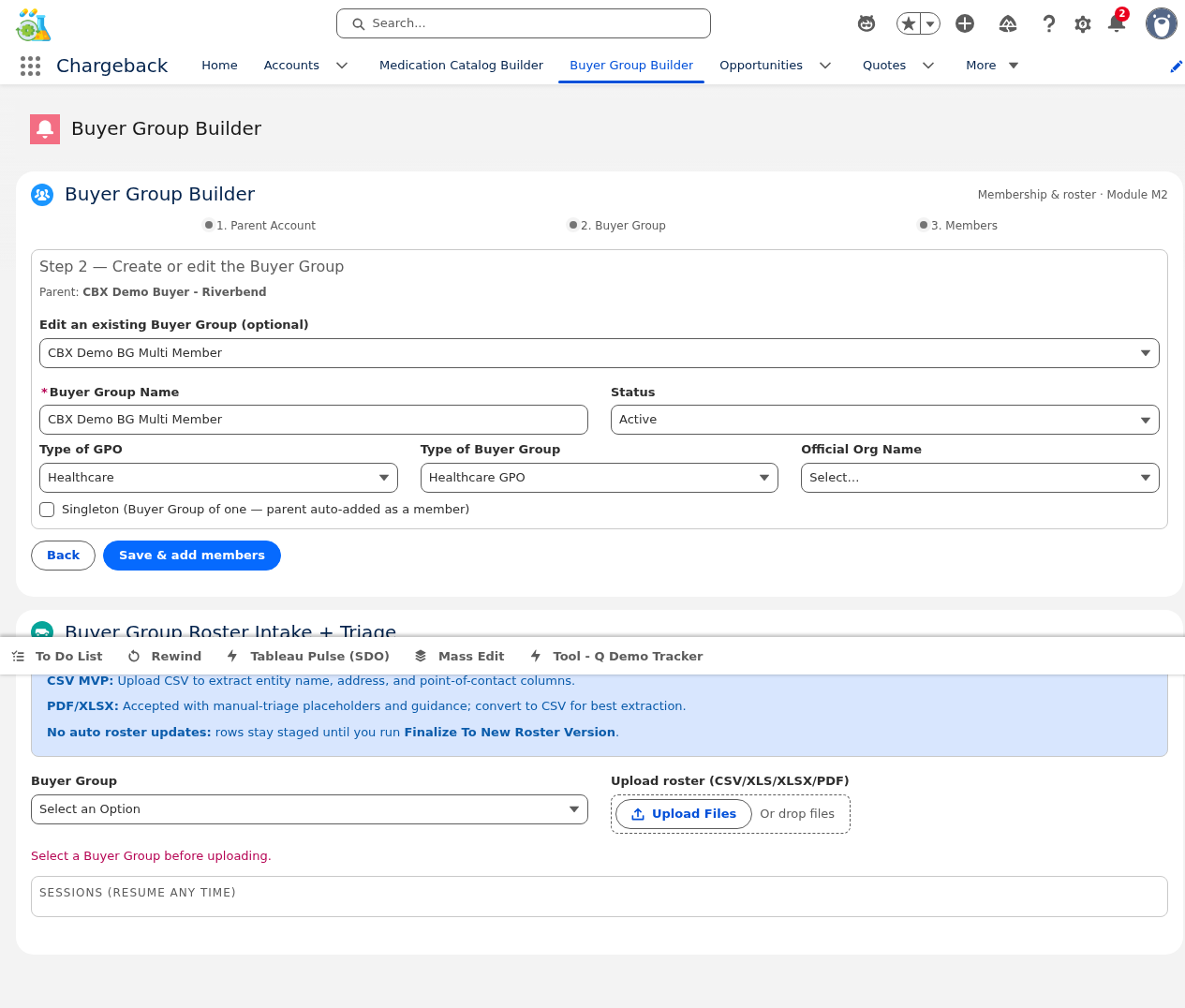
Task: Toggle the Singleton buyer group checkbox
Action: 47,510
